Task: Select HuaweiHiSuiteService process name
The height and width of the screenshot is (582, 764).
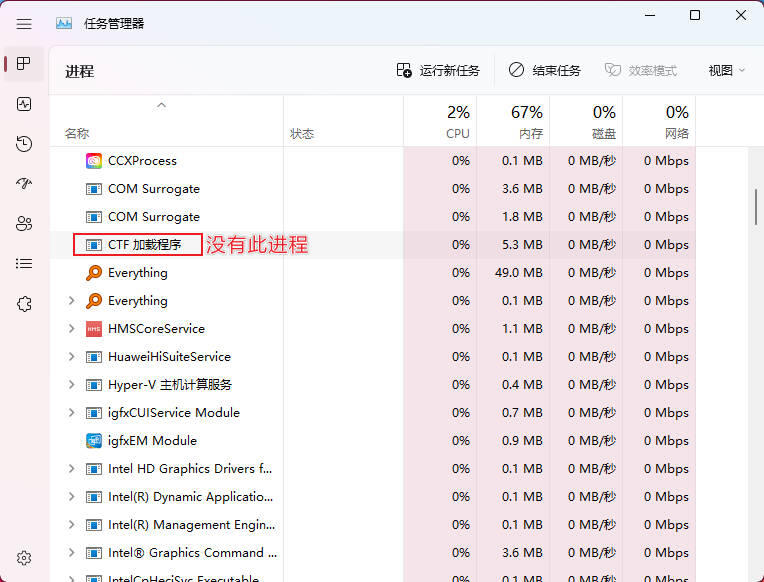Action: tap(169, 357)
